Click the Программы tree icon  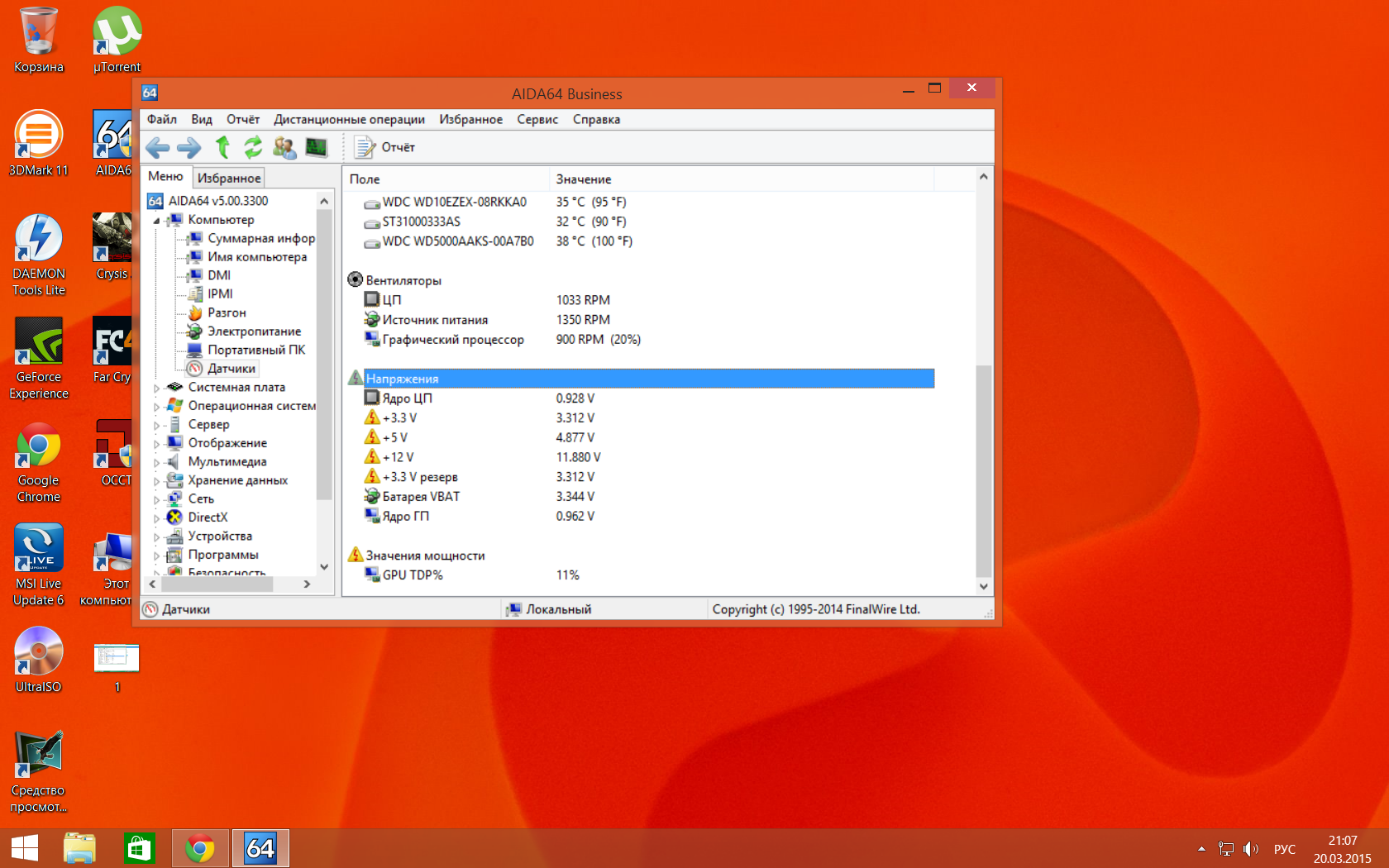click(174, 555)
